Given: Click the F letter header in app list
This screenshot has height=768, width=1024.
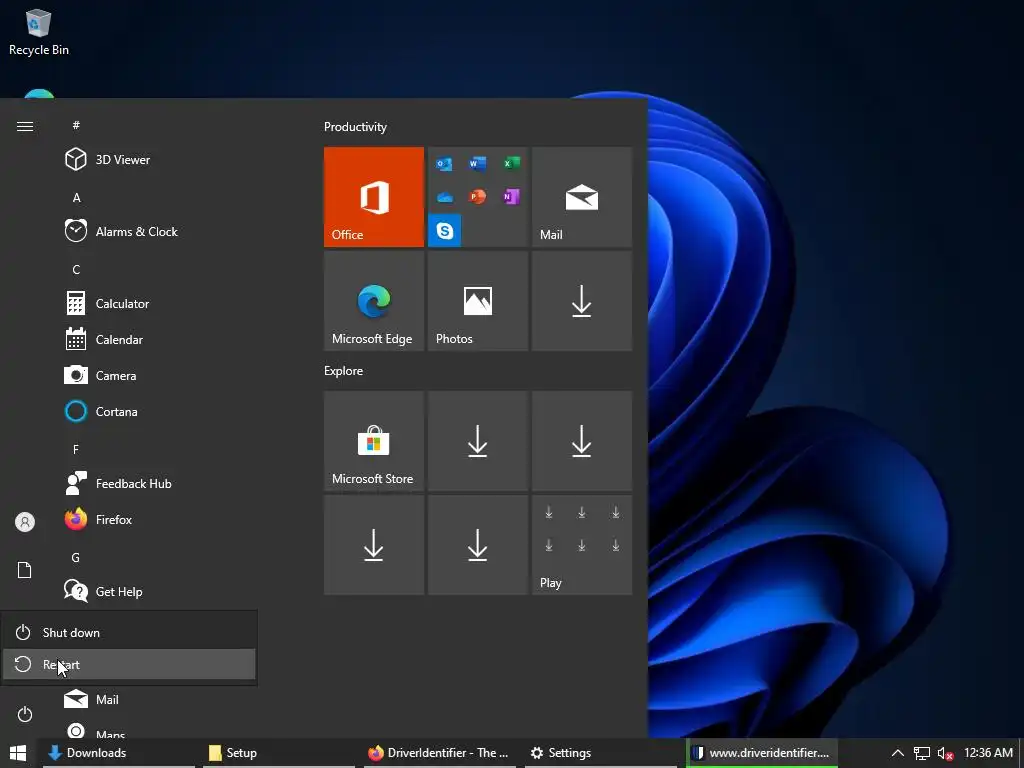Looking at the screenshot, I should pyautogui.click(x=76, y=449).
